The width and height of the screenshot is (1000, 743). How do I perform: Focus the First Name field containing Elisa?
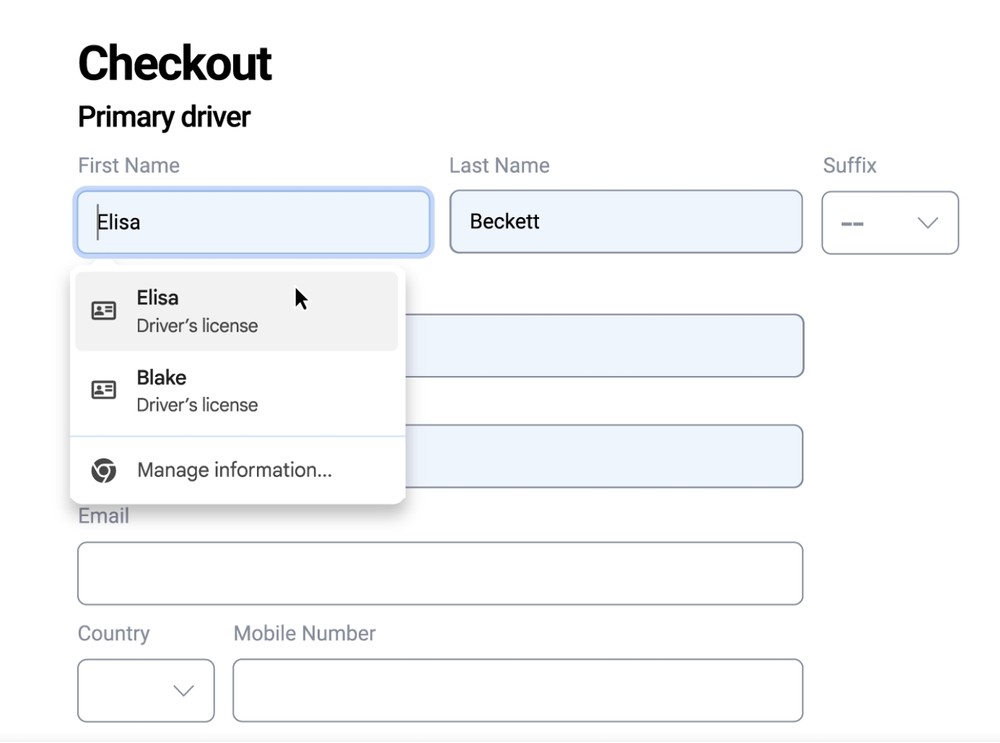click(x=253, y=222)
